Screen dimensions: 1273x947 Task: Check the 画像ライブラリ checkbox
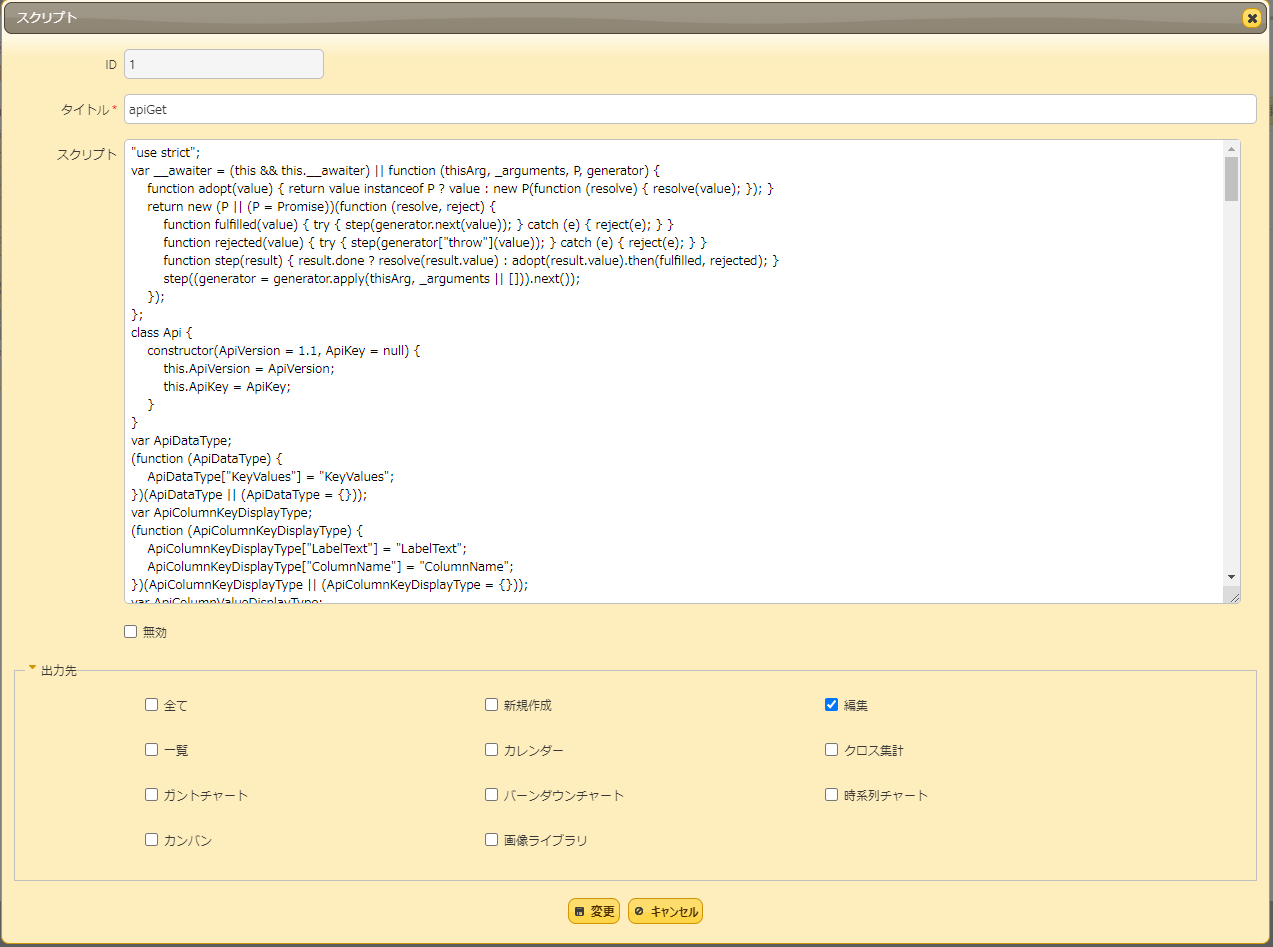point(491,839)
